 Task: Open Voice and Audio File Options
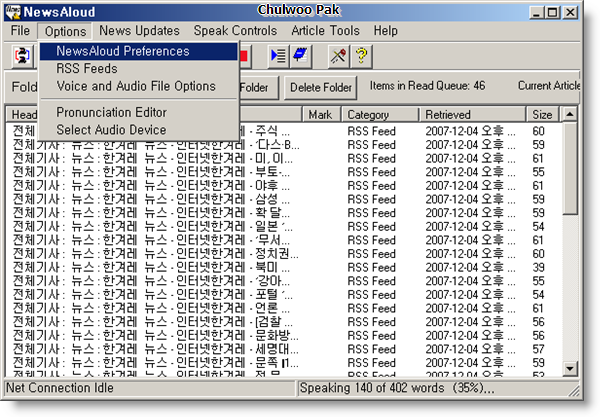(x=139, y=86)
